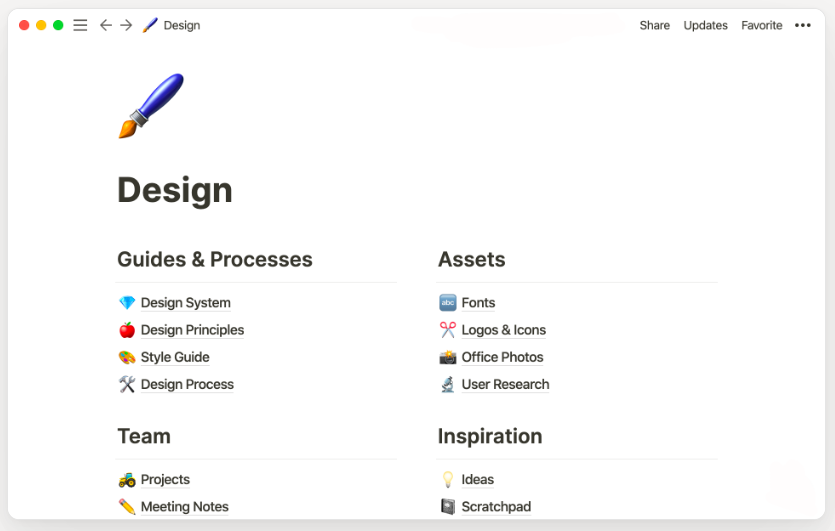Click the abc icon beside Fonts

(448, 303)
